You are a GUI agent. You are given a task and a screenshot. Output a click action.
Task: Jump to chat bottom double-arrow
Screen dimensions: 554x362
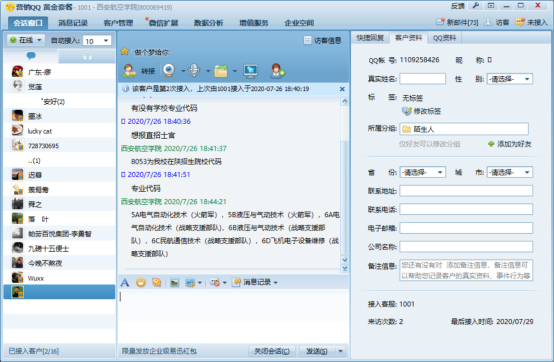click(x=344, y=268)
